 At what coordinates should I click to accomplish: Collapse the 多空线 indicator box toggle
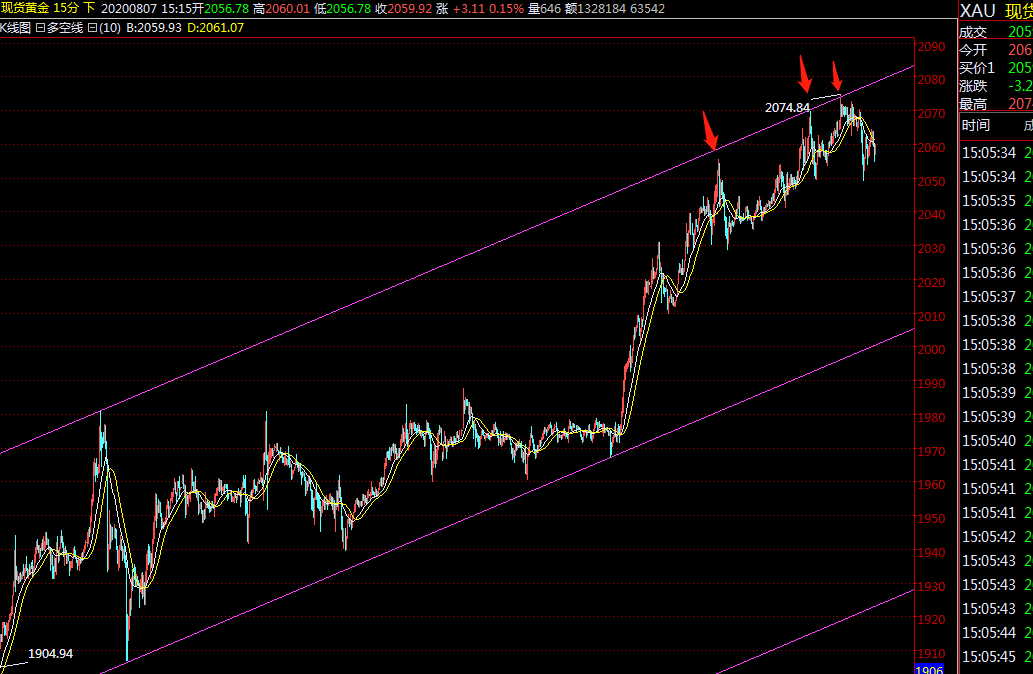[40, 28]
